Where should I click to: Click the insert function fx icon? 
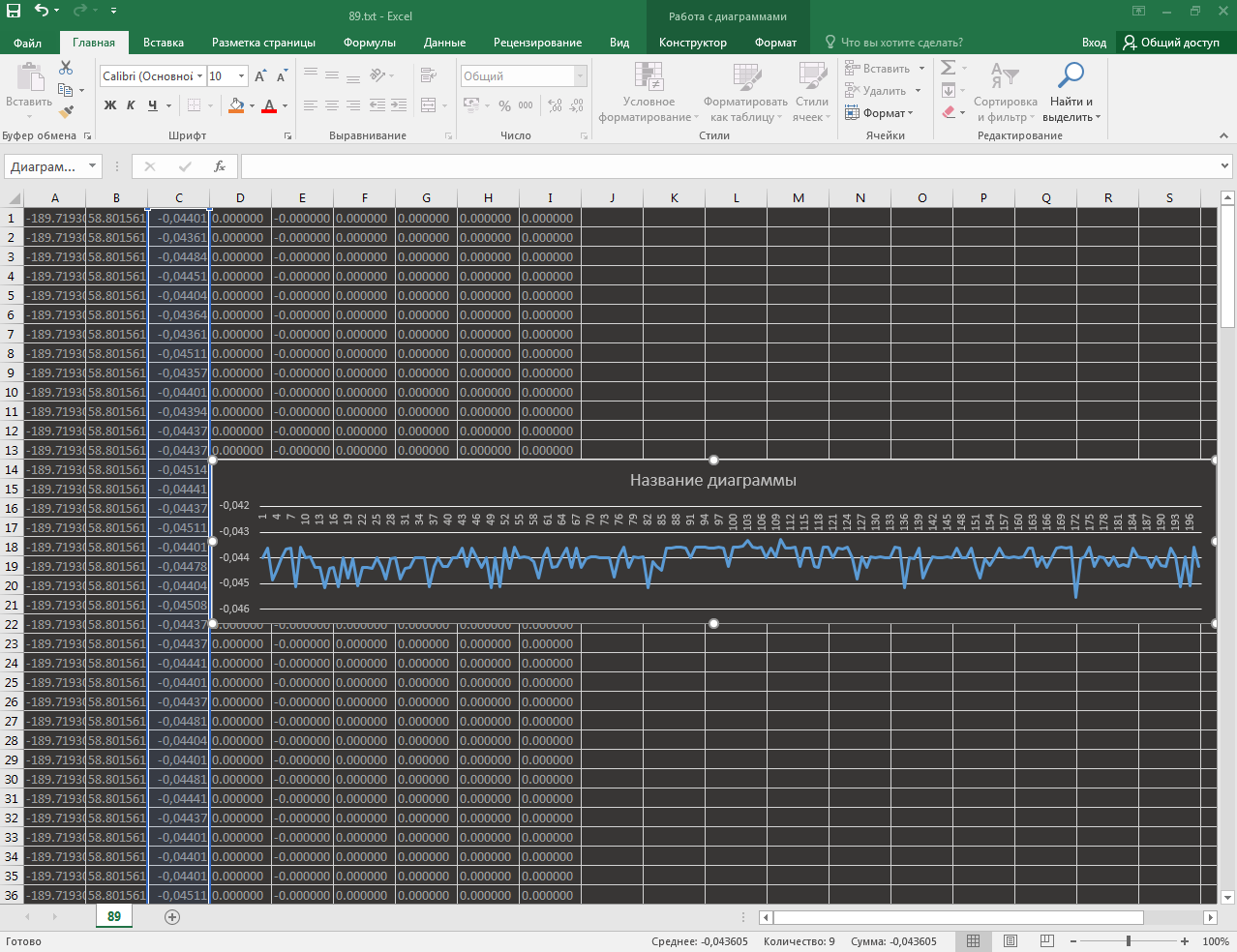click(220, 166)
